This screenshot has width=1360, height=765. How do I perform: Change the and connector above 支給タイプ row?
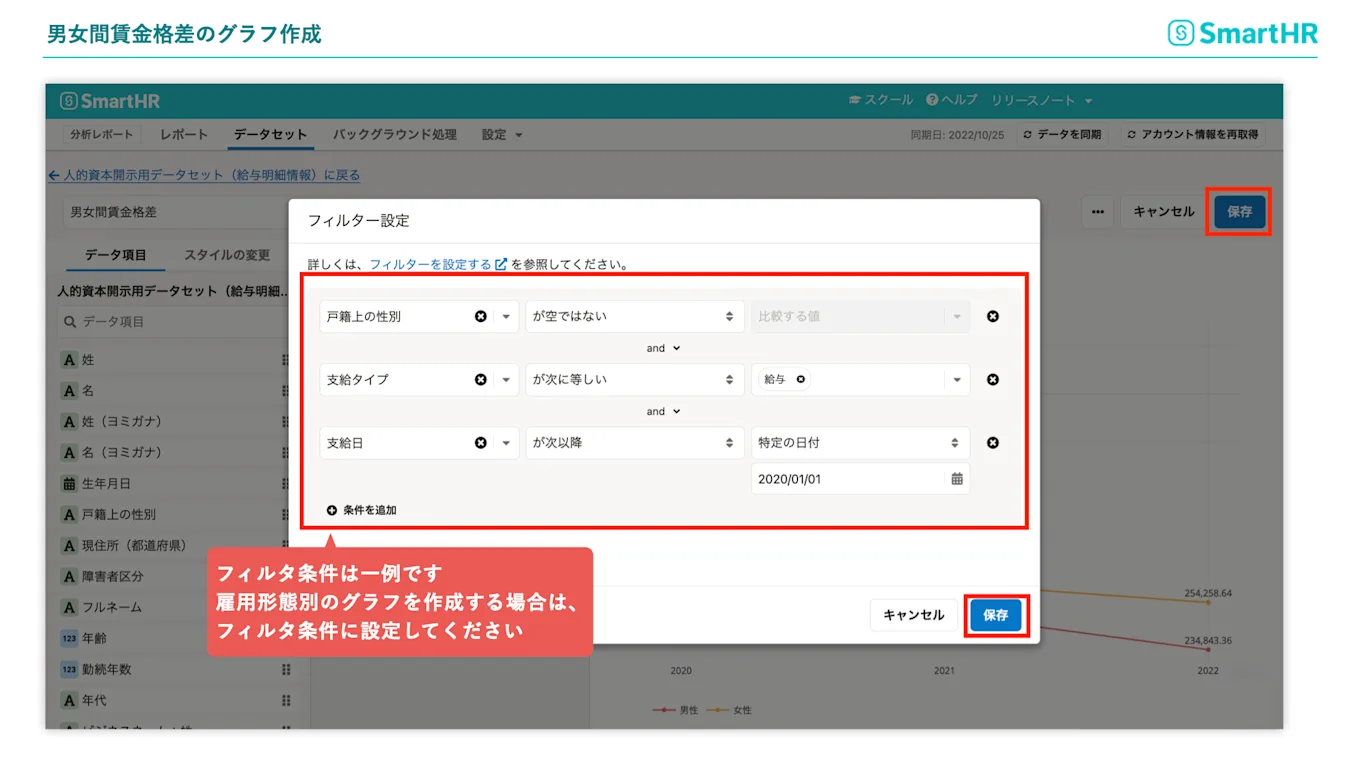[662, 348]
